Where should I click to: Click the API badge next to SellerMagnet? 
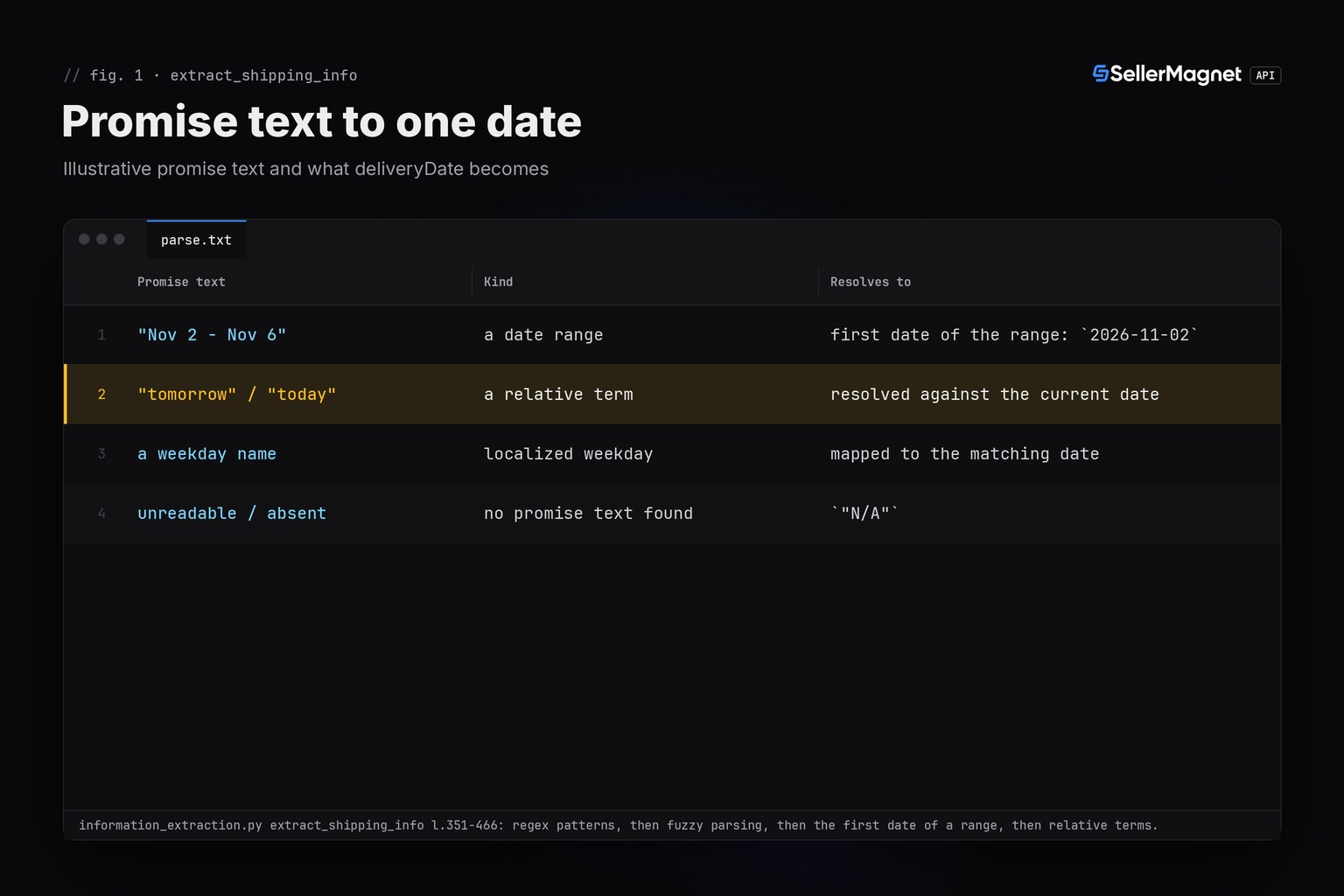1265,75
